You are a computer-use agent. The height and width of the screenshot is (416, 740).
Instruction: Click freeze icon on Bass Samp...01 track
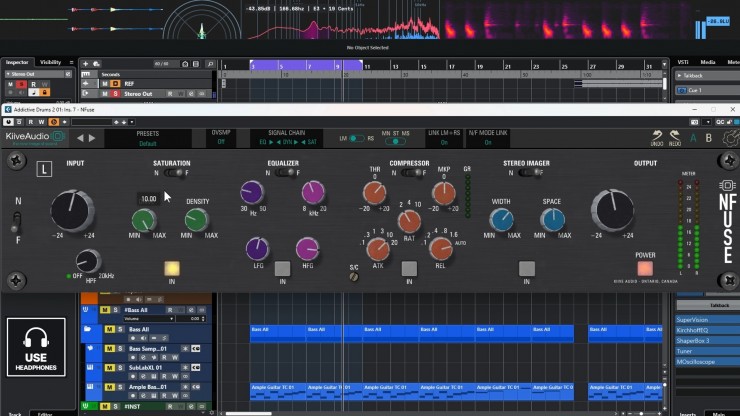tap(185, 348)
